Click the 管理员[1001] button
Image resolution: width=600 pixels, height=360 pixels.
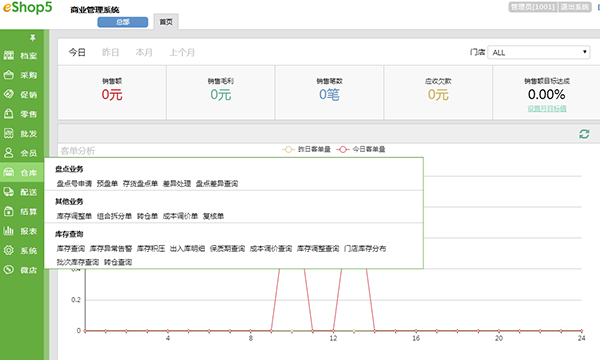click(533, 7)
